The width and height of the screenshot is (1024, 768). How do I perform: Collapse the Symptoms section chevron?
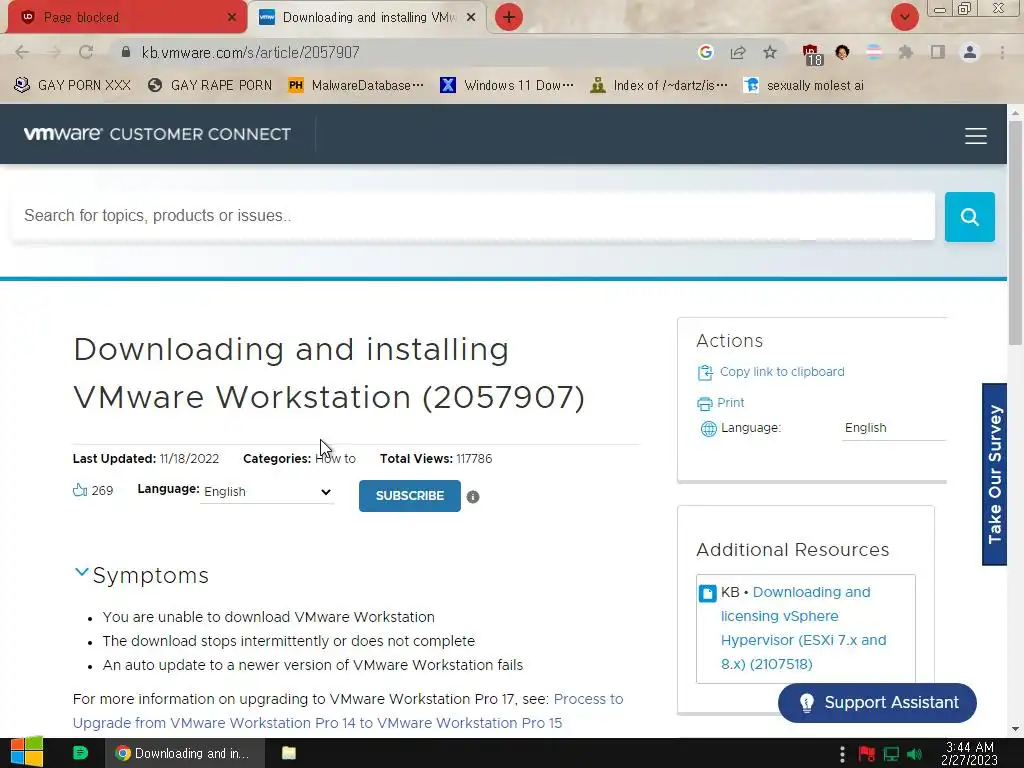pyautogui.click(x=82, y=573)
